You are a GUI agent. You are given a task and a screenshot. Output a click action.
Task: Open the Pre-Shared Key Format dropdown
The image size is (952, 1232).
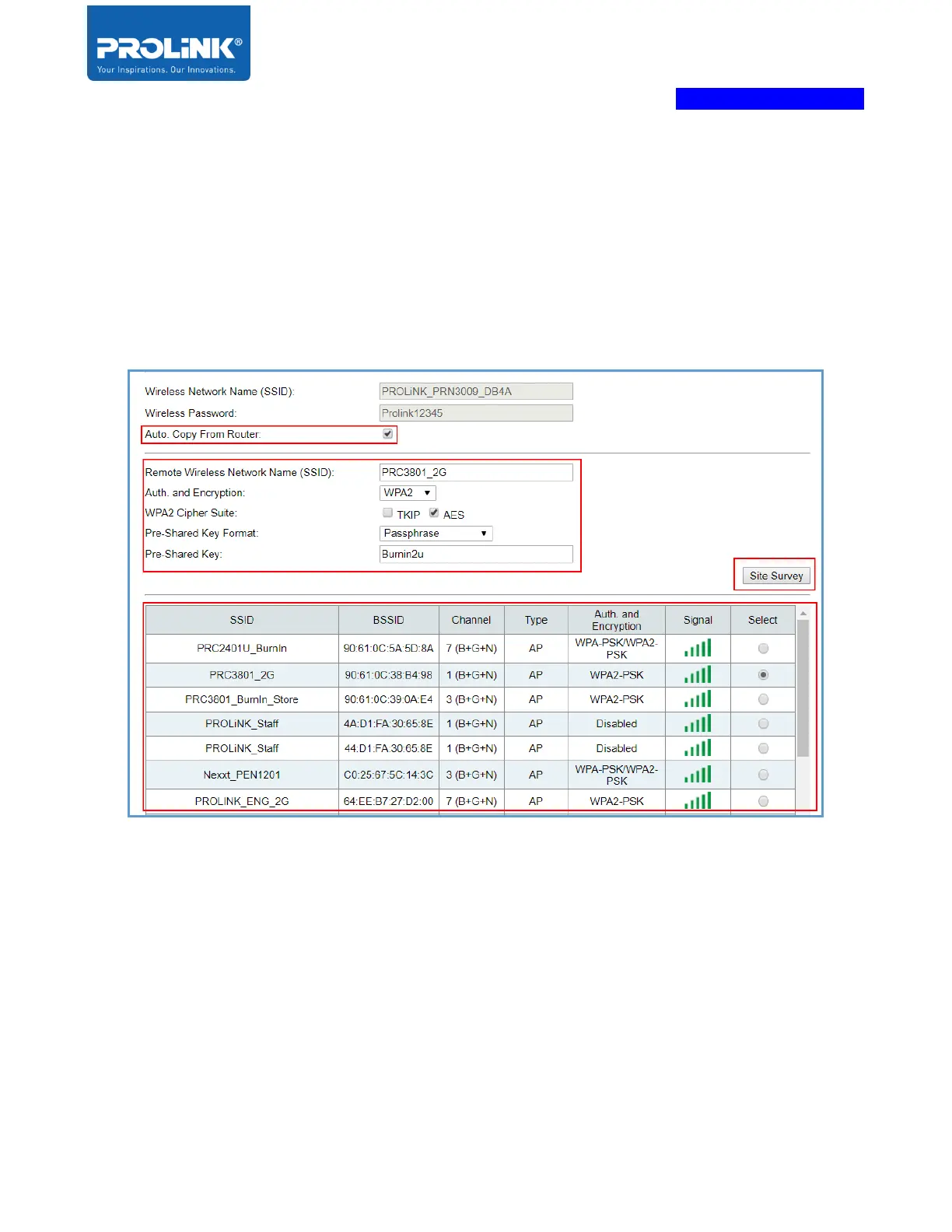[436, 534]
